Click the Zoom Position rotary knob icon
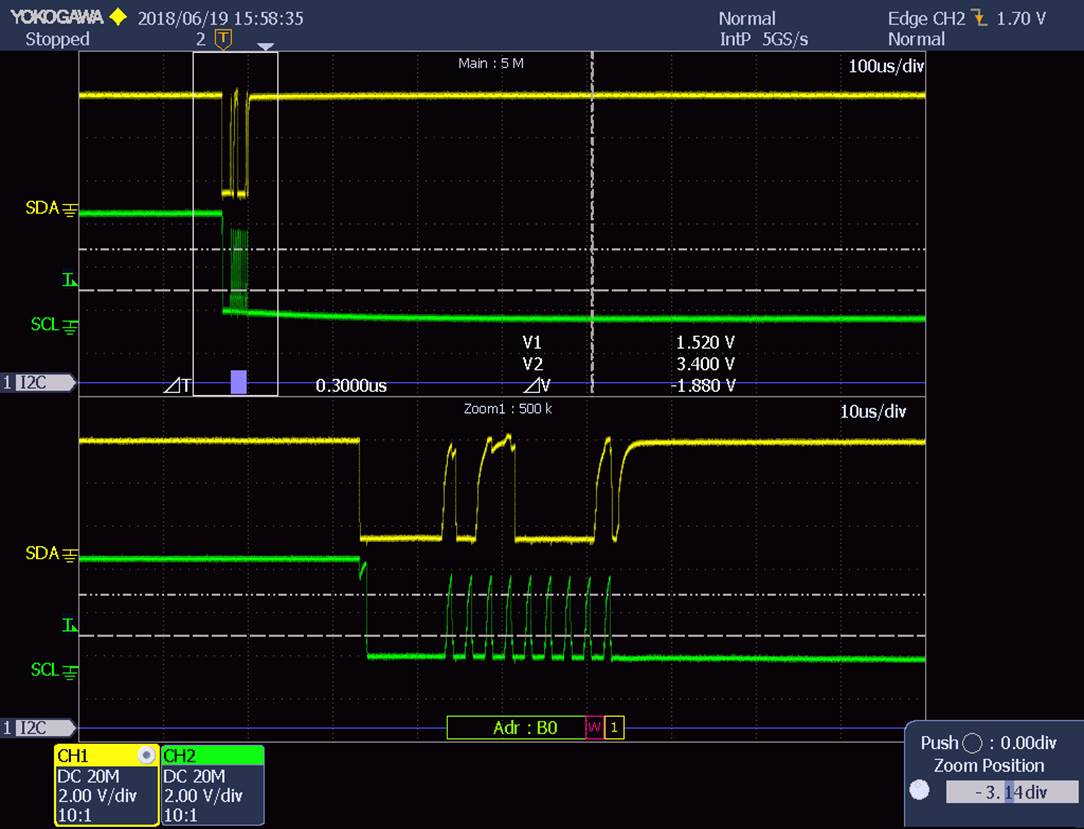 coord(919,790)
